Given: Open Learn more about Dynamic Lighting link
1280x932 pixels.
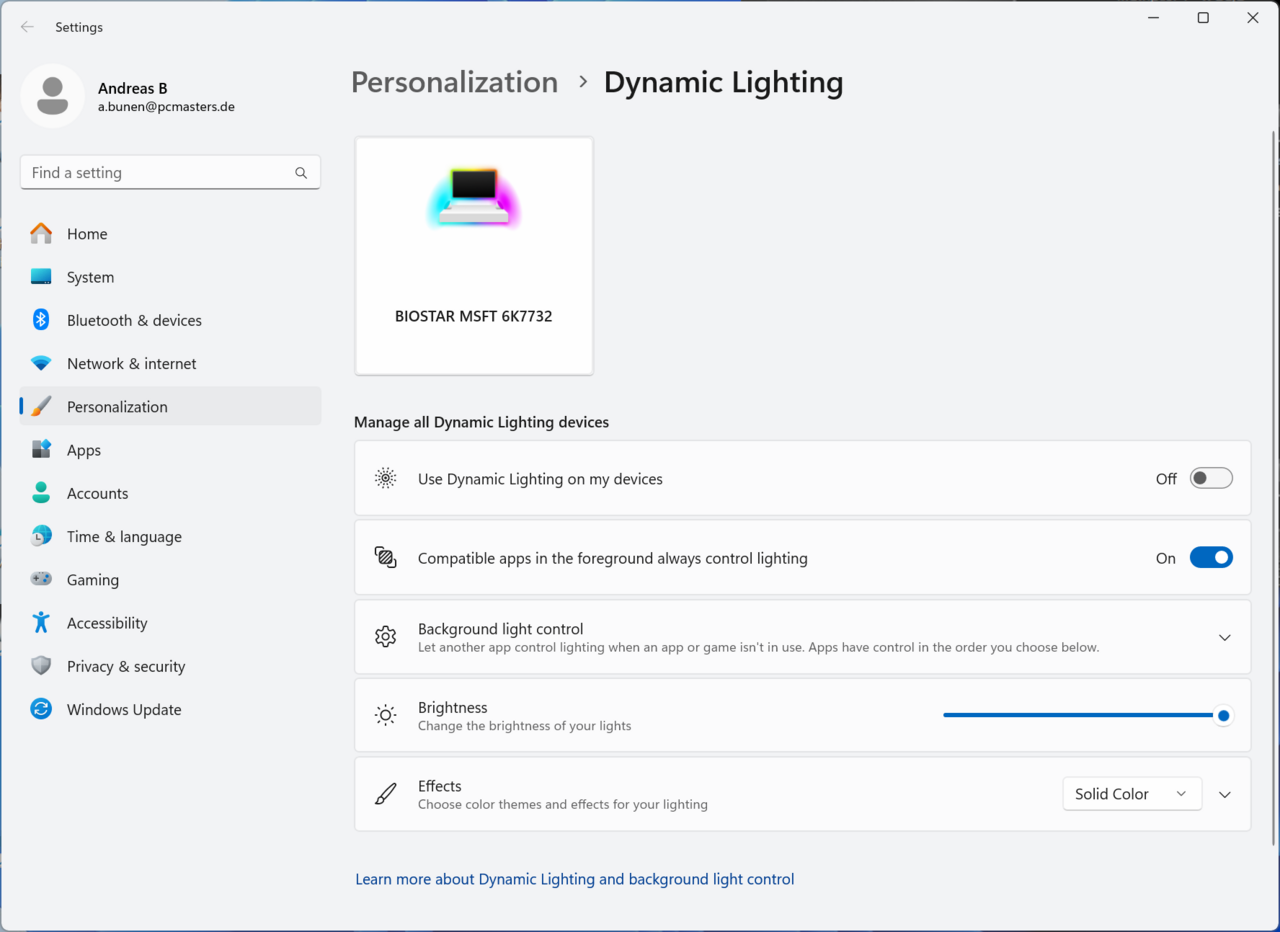Looking at the screenshot, I should point(575,879).
